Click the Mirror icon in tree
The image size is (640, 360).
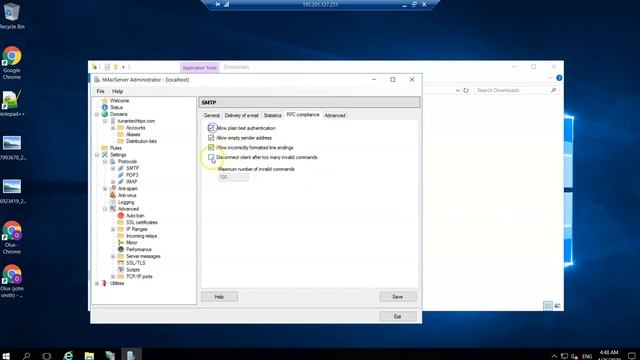click(121, 242)
